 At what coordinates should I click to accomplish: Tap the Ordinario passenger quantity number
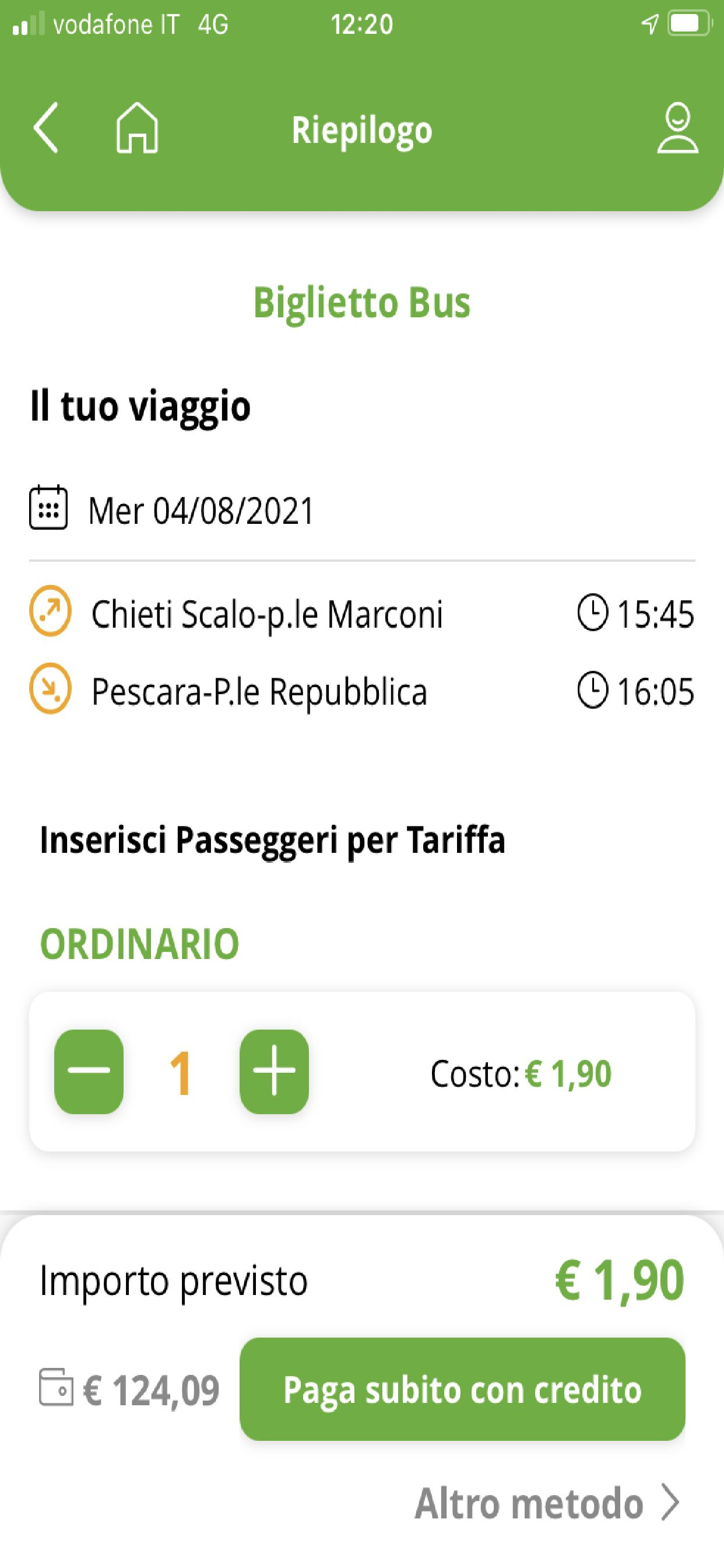(x=181, y=1074)
